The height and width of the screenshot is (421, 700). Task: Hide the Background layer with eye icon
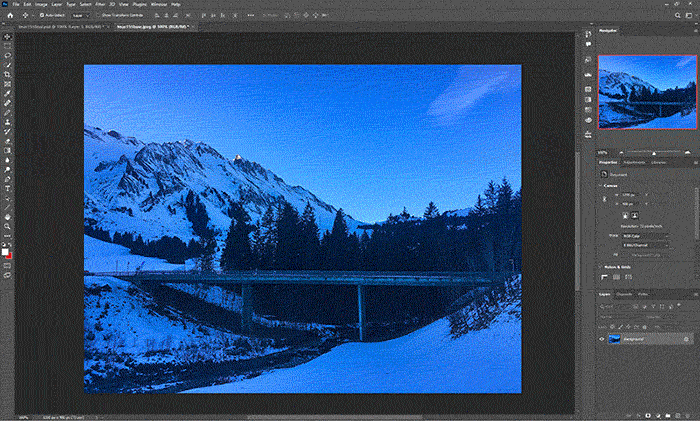[x=601, y=339]
